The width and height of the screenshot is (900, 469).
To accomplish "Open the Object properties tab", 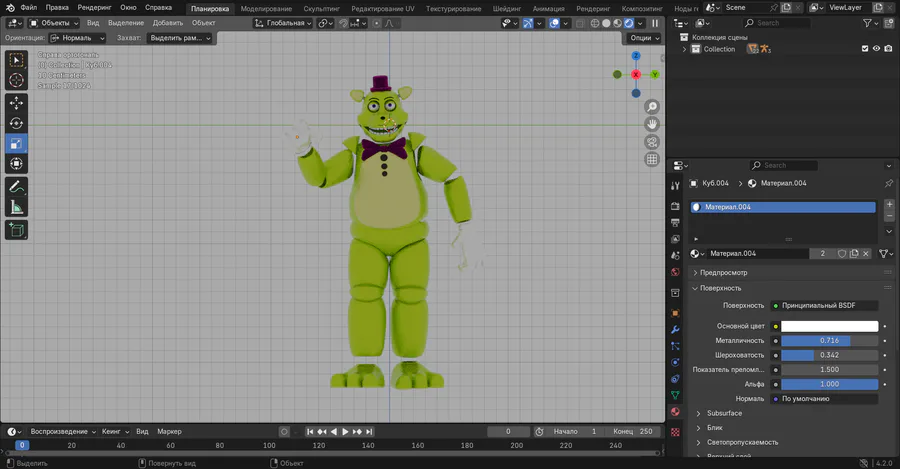I will point(675,313).
